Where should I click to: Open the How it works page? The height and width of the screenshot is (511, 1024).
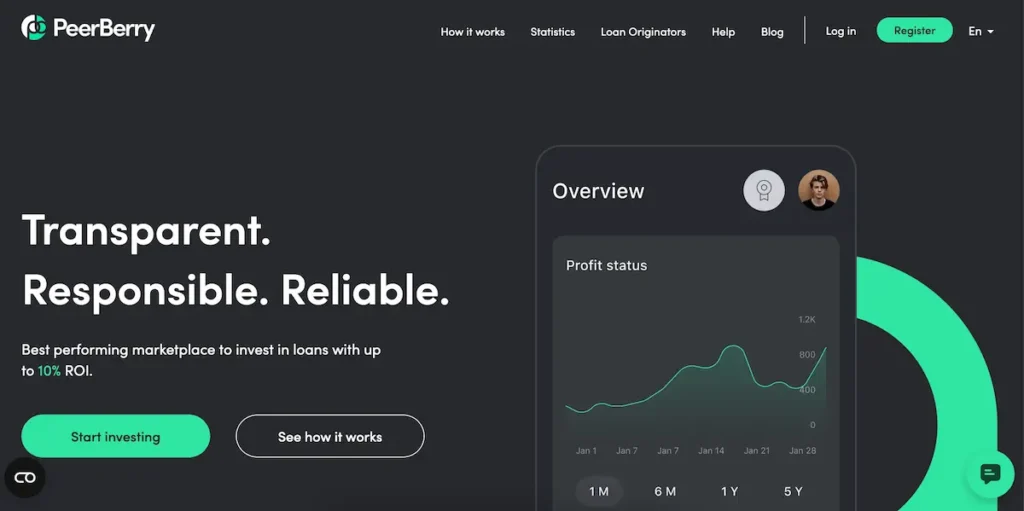pos(473,32)
